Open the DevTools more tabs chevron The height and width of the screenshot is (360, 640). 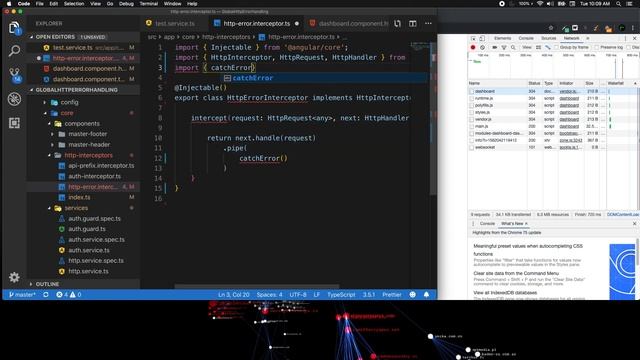(x=588, y=38)
